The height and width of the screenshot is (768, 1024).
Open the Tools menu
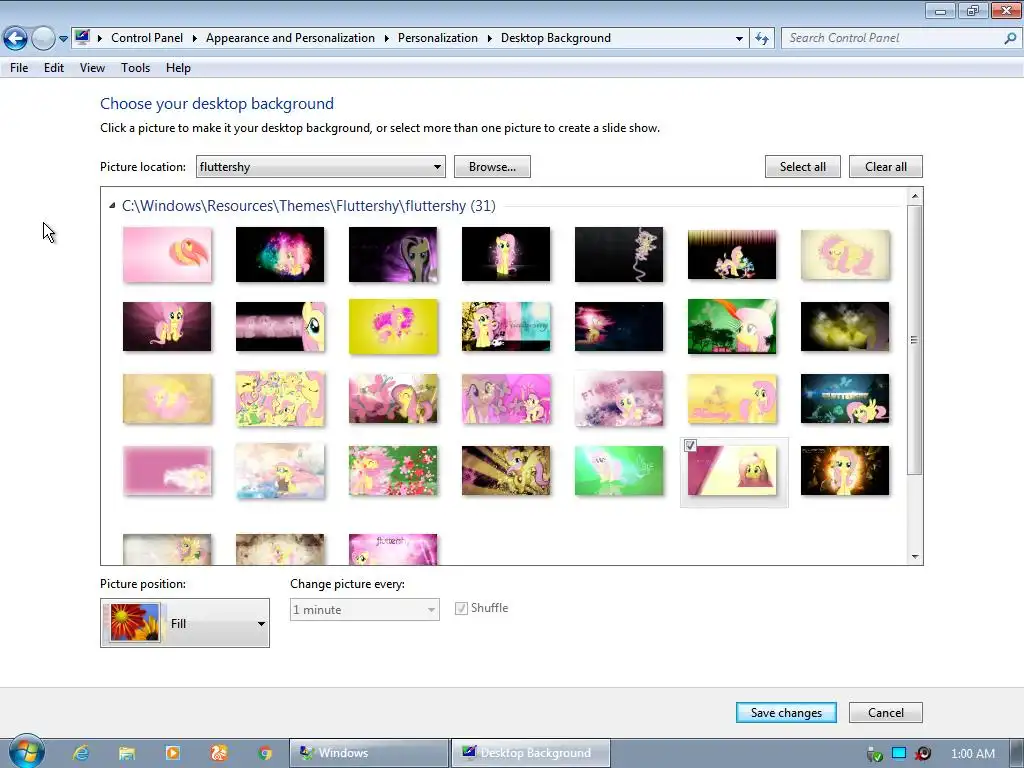[x=135, y=68]
